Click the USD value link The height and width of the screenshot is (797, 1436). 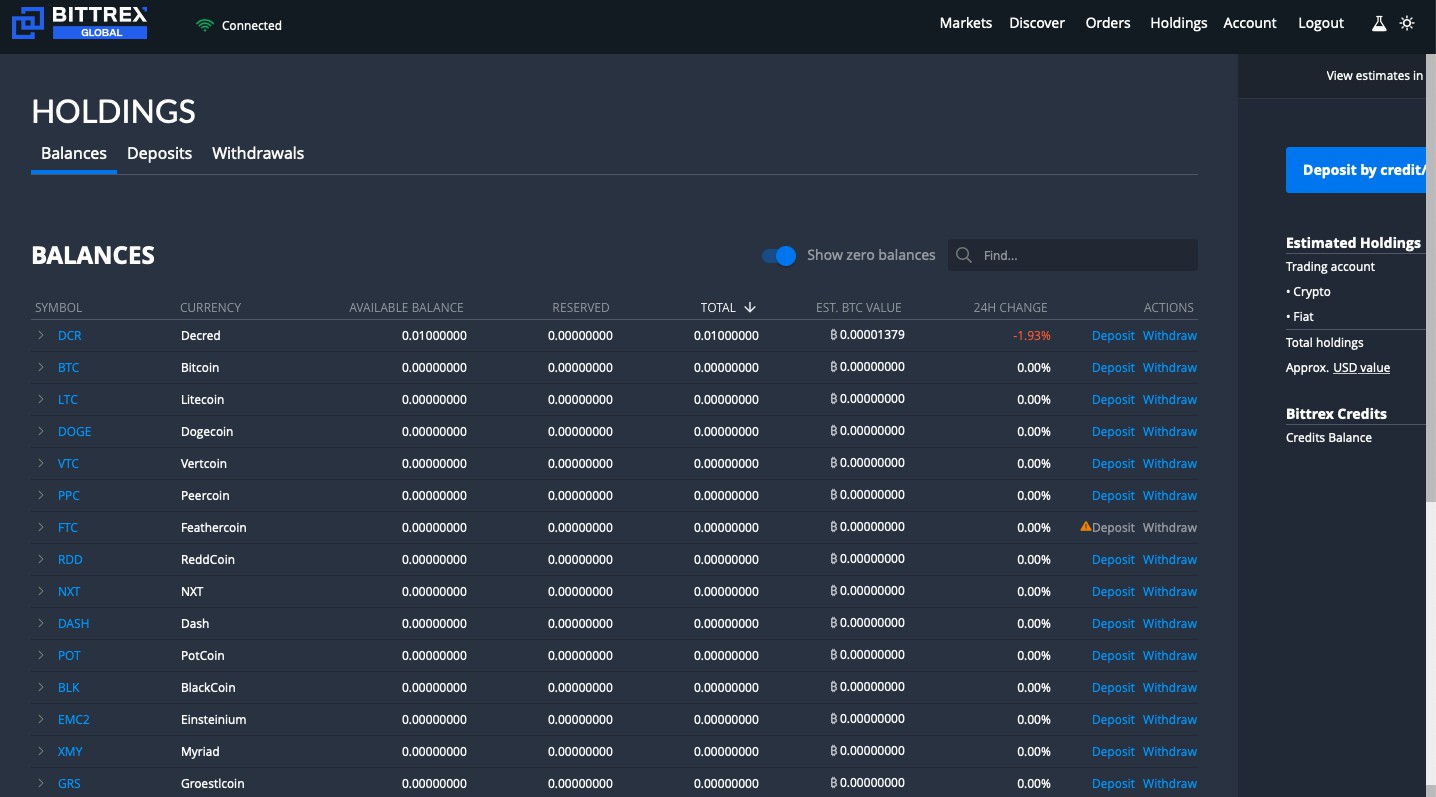pos(1361,367)
